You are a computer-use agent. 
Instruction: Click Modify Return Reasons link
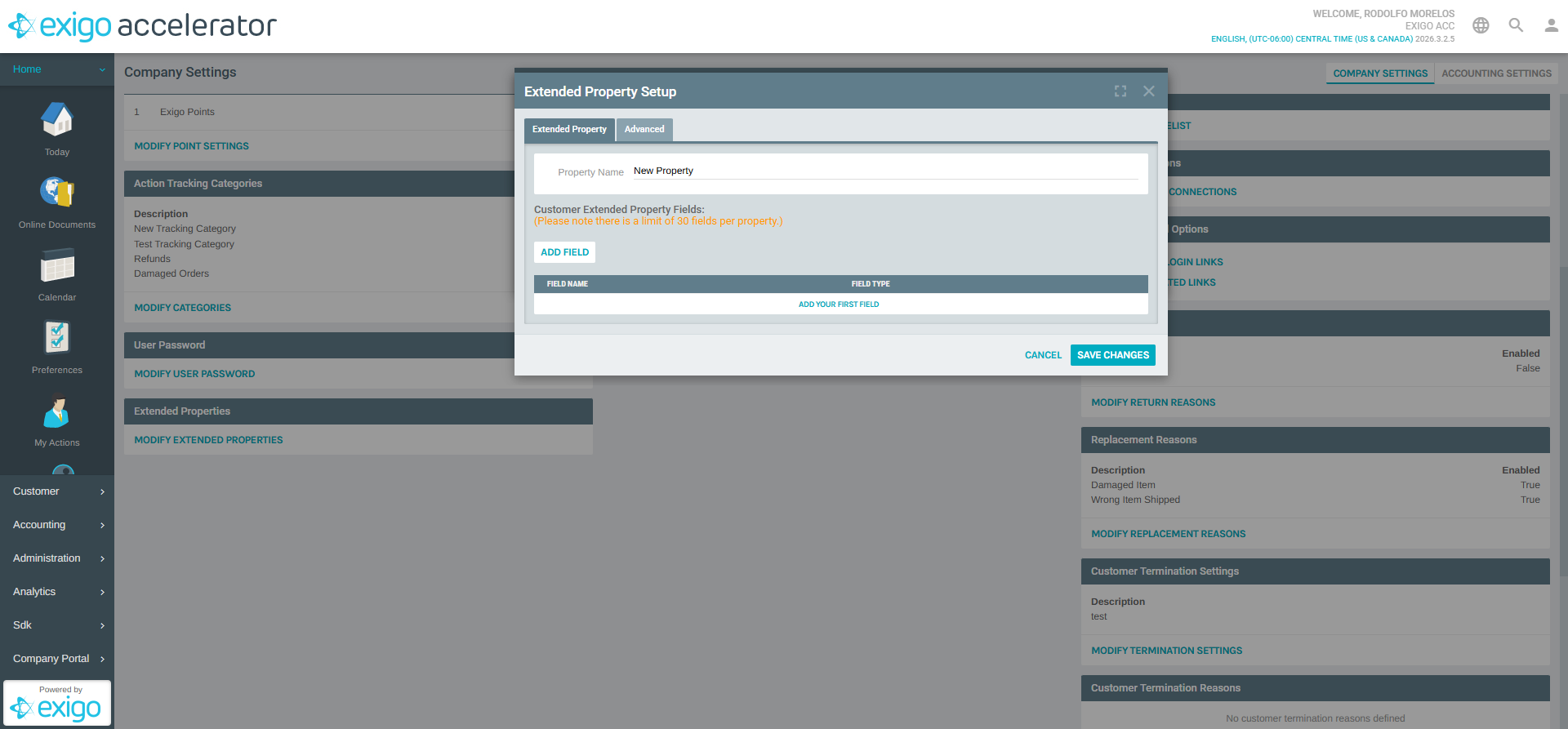[1153, 402]
